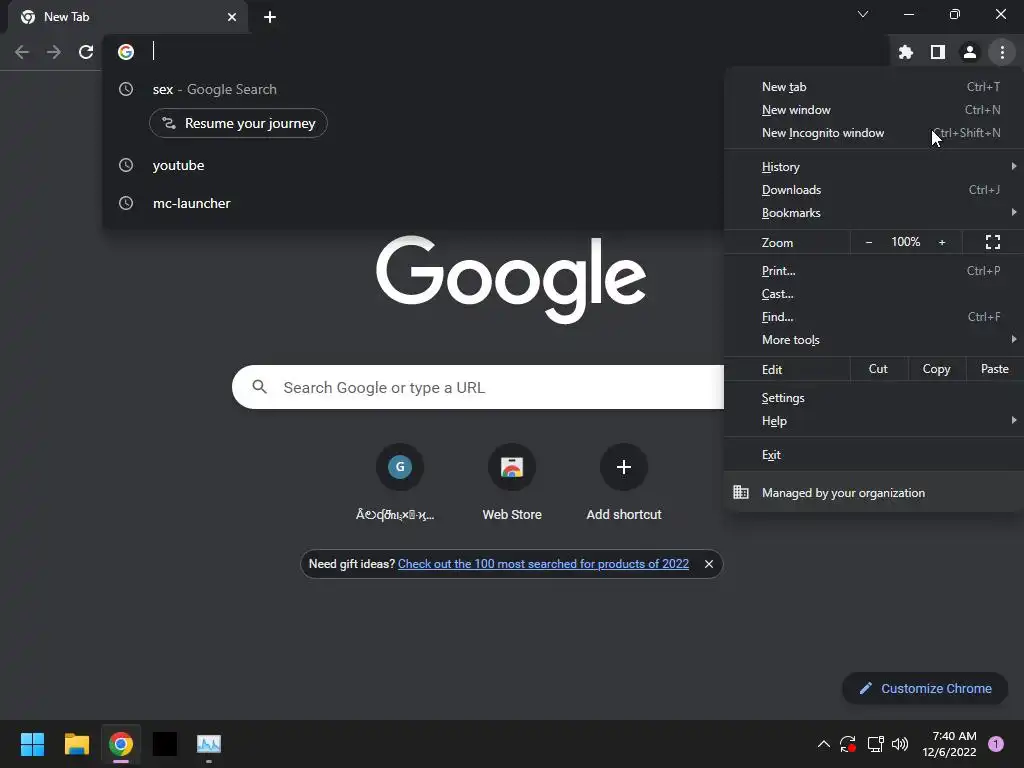Viewport: 1024px width, 768px height.
Task: Dismiss the gift ideas banner
Action: point(709,564)
